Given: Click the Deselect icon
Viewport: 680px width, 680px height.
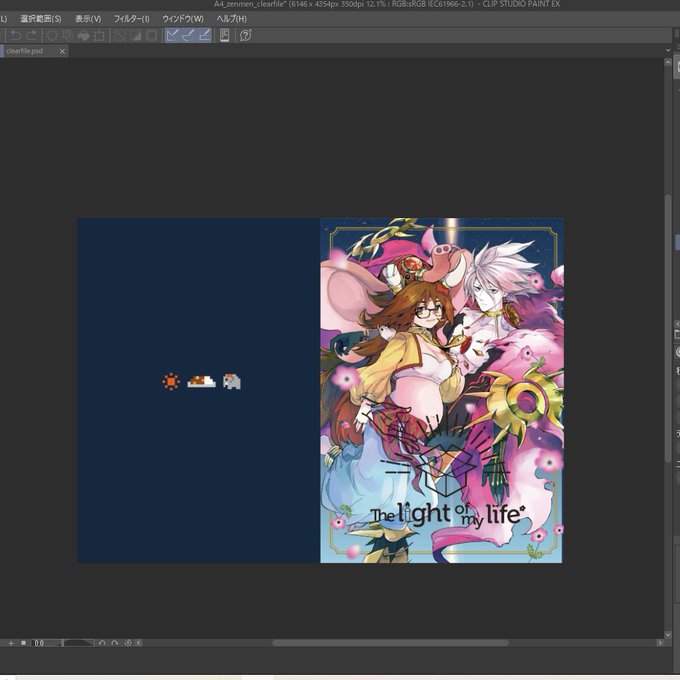Looking at the screenshot, I should 120,36.
